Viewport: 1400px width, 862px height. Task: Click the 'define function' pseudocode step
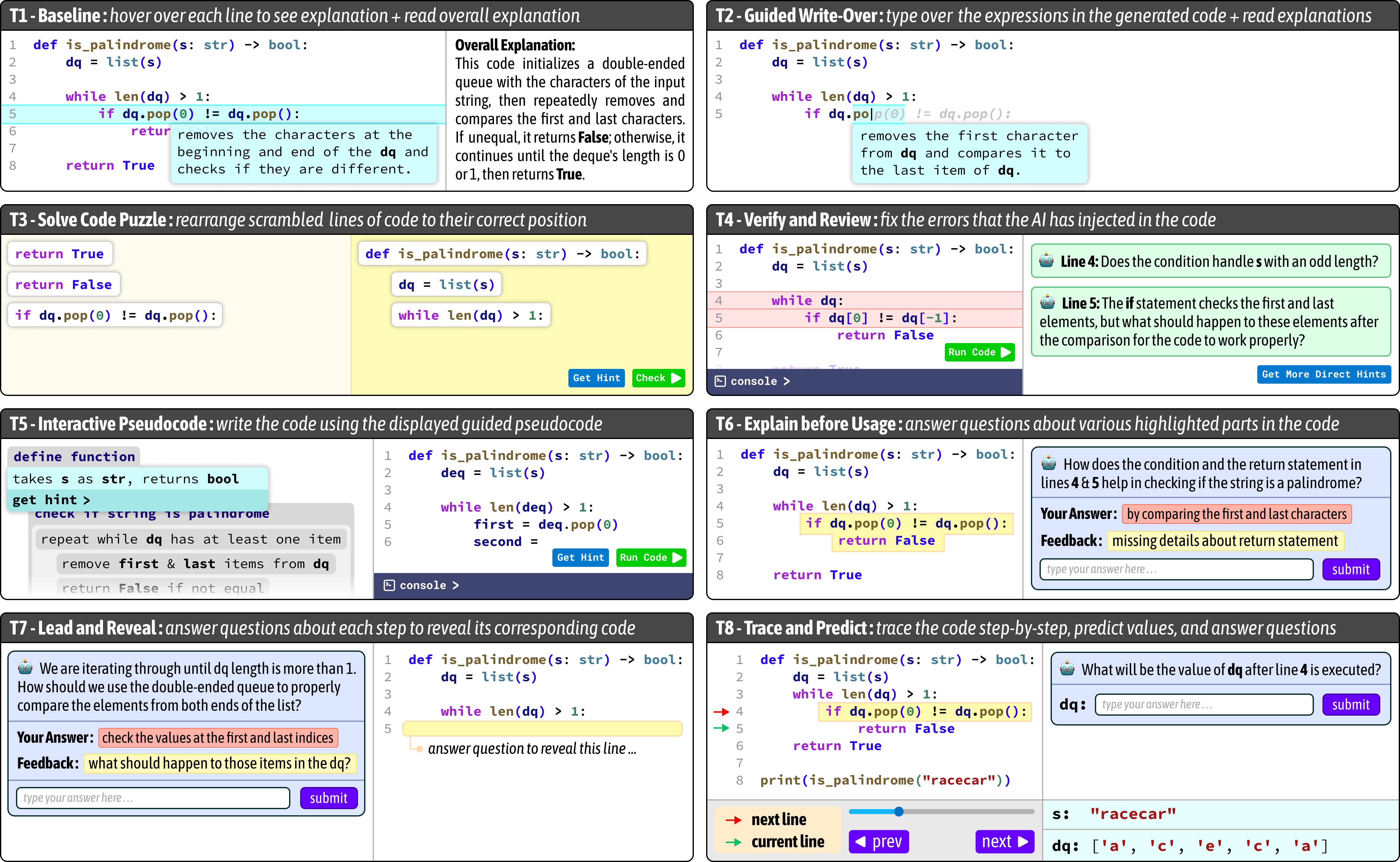coord(74,456)
